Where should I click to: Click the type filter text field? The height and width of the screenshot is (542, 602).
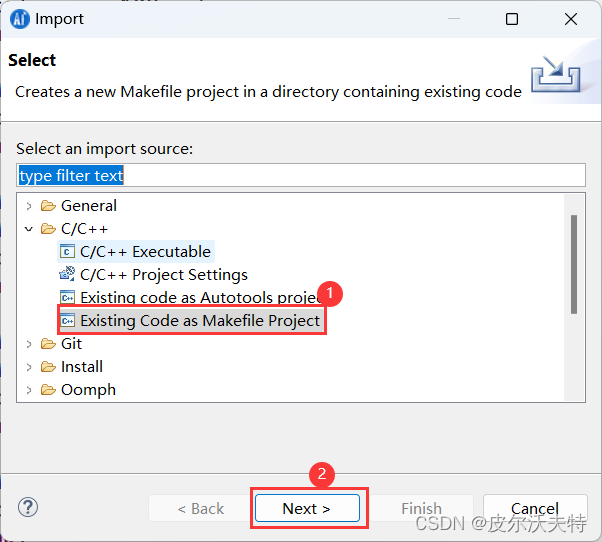pyautogui.click(x=300, y=175)
